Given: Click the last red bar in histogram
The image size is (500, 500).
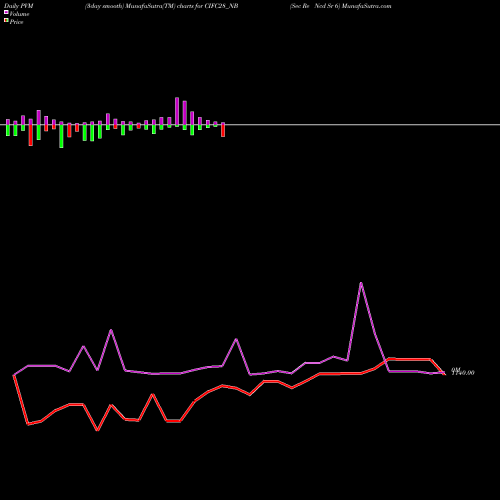Looking at the screenshot, I should pos(223,130).
